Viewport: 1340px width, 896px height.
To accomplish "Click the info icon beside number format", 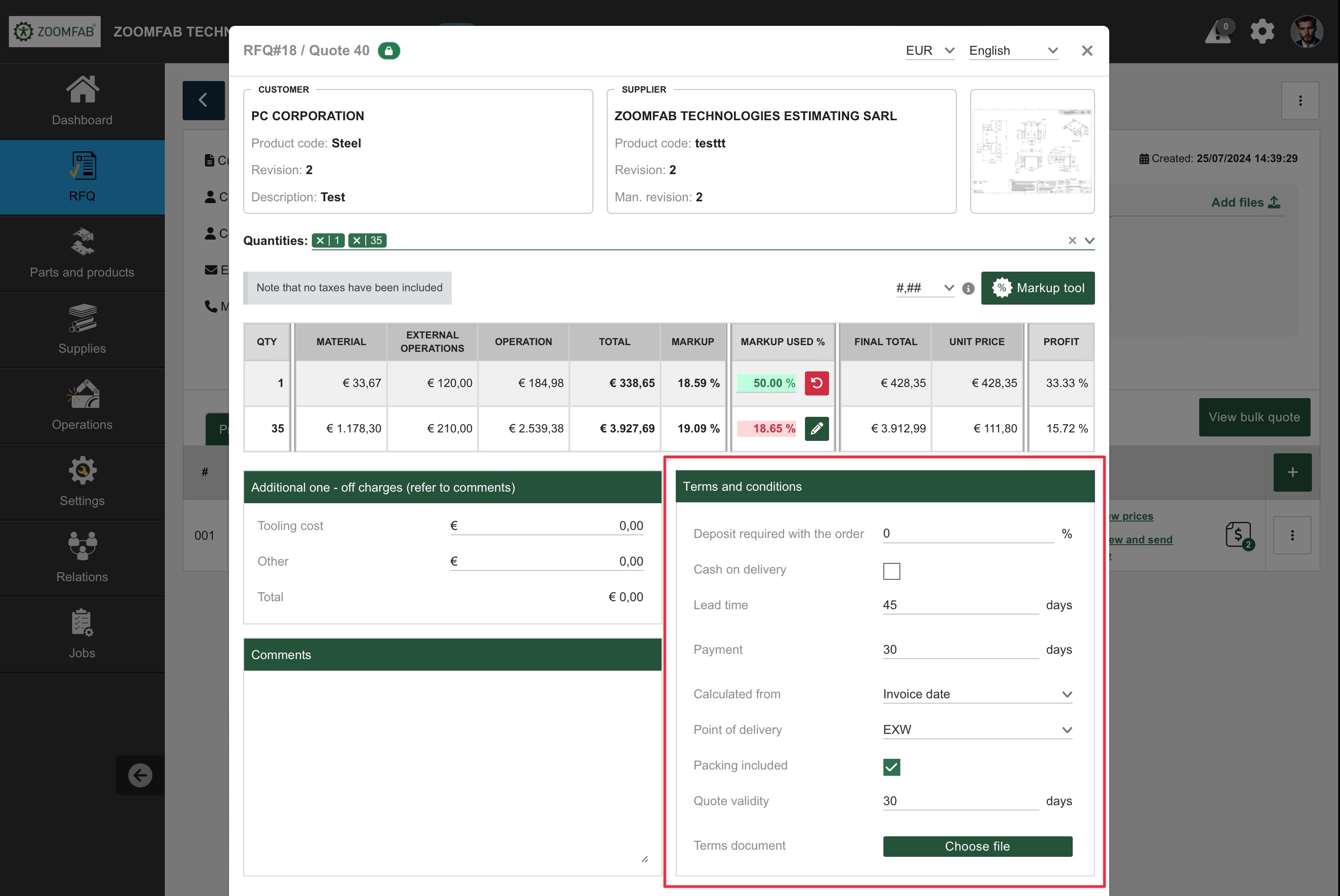I will pos(968,289).
